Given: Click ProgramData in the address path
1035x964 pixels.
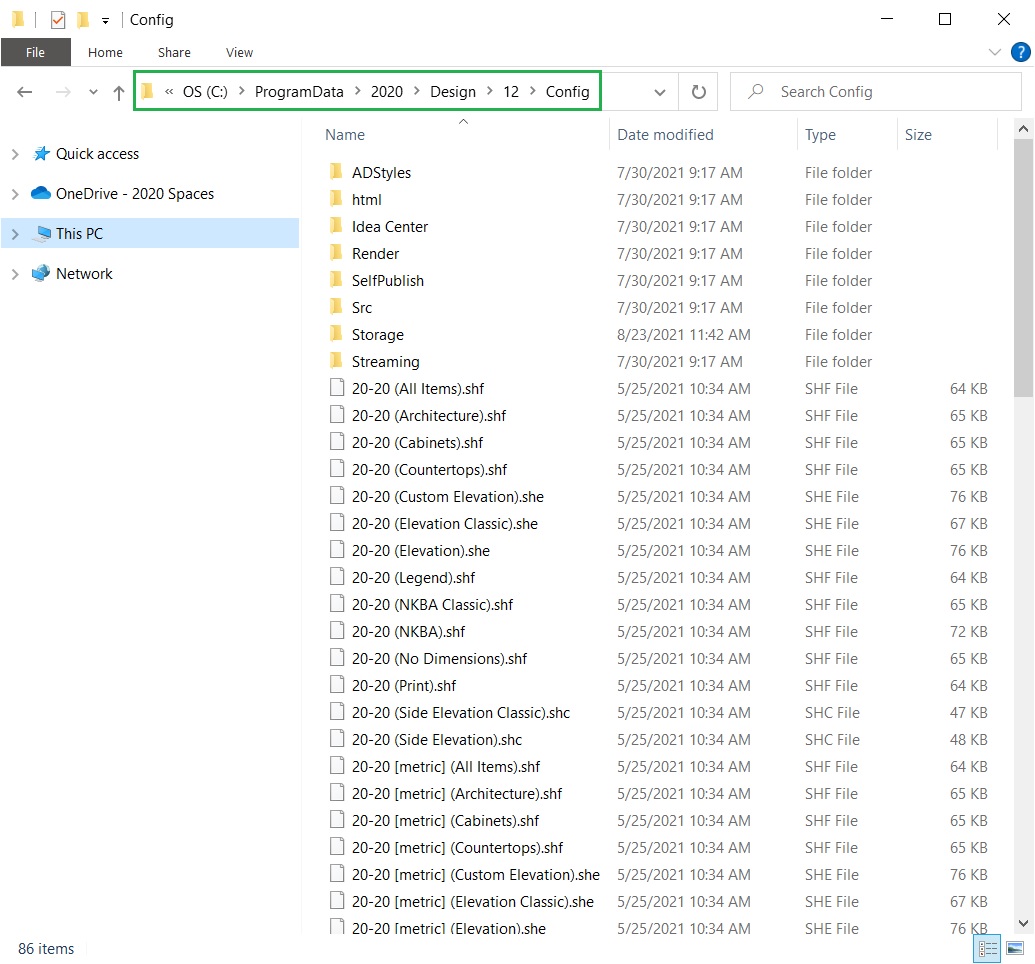Looking at the screenshot, I should point(299,92).
